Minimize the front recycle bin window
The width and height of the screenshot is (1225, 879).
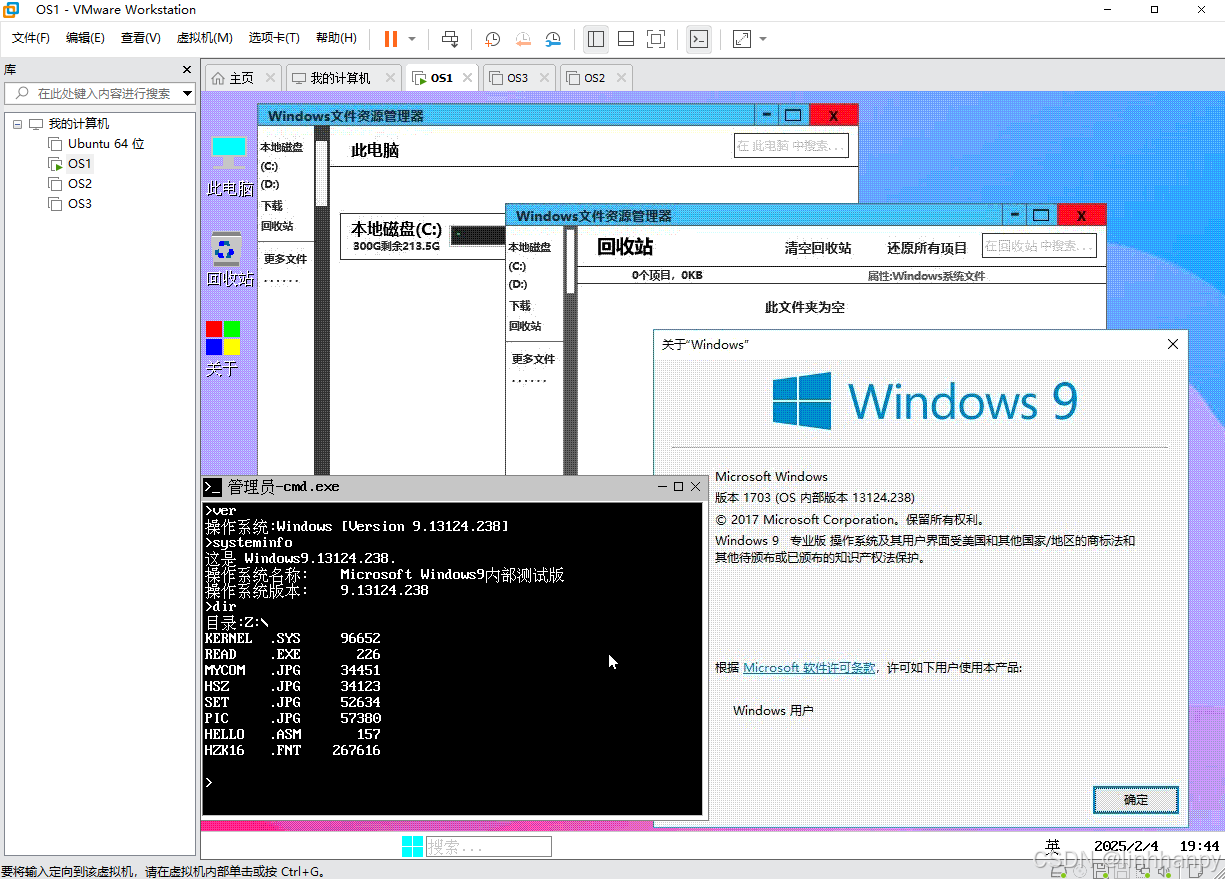[x=1016, y=215]
